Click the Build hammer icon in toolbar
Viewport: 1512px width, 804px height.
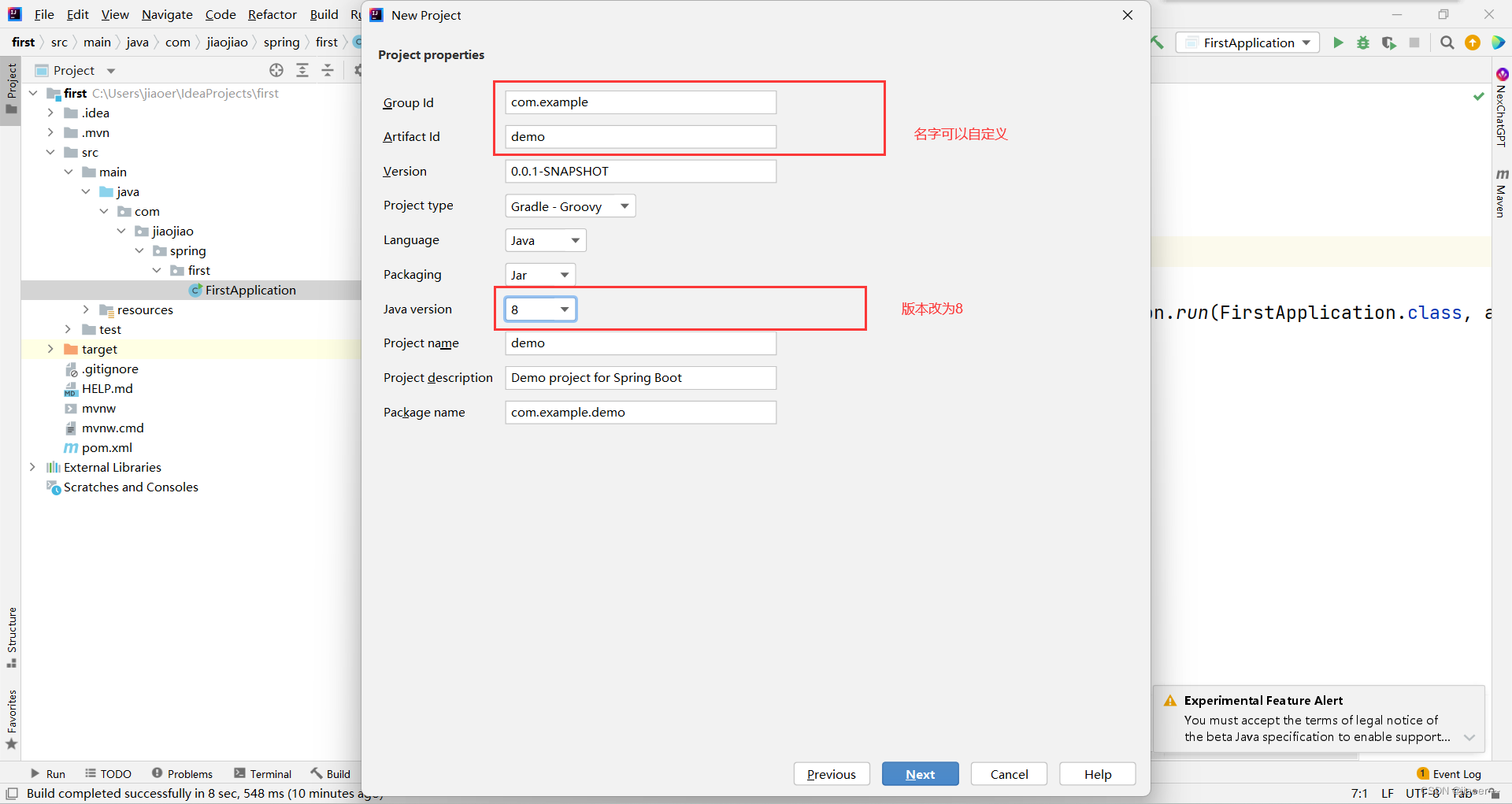[x=1157, y=43]
